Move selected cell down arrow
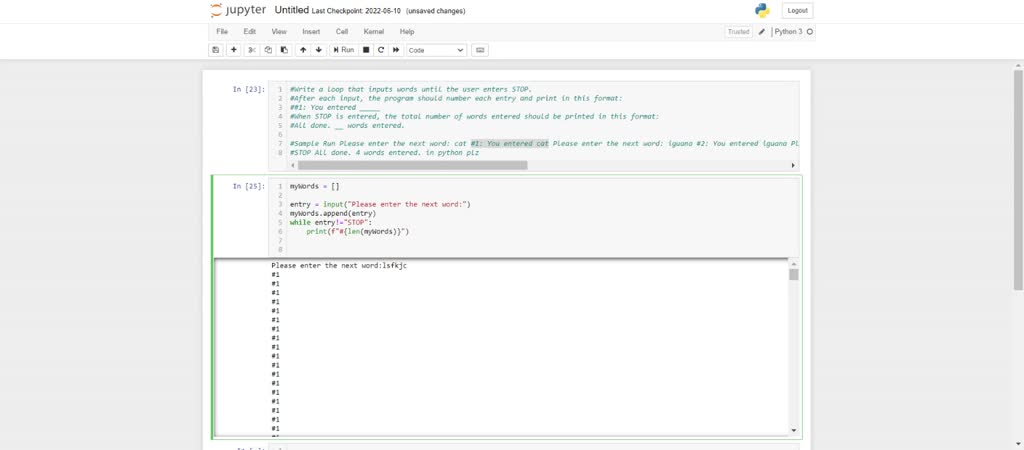Image resolution: width=1024 pixels, height=450 pixels. pos(319,50)
